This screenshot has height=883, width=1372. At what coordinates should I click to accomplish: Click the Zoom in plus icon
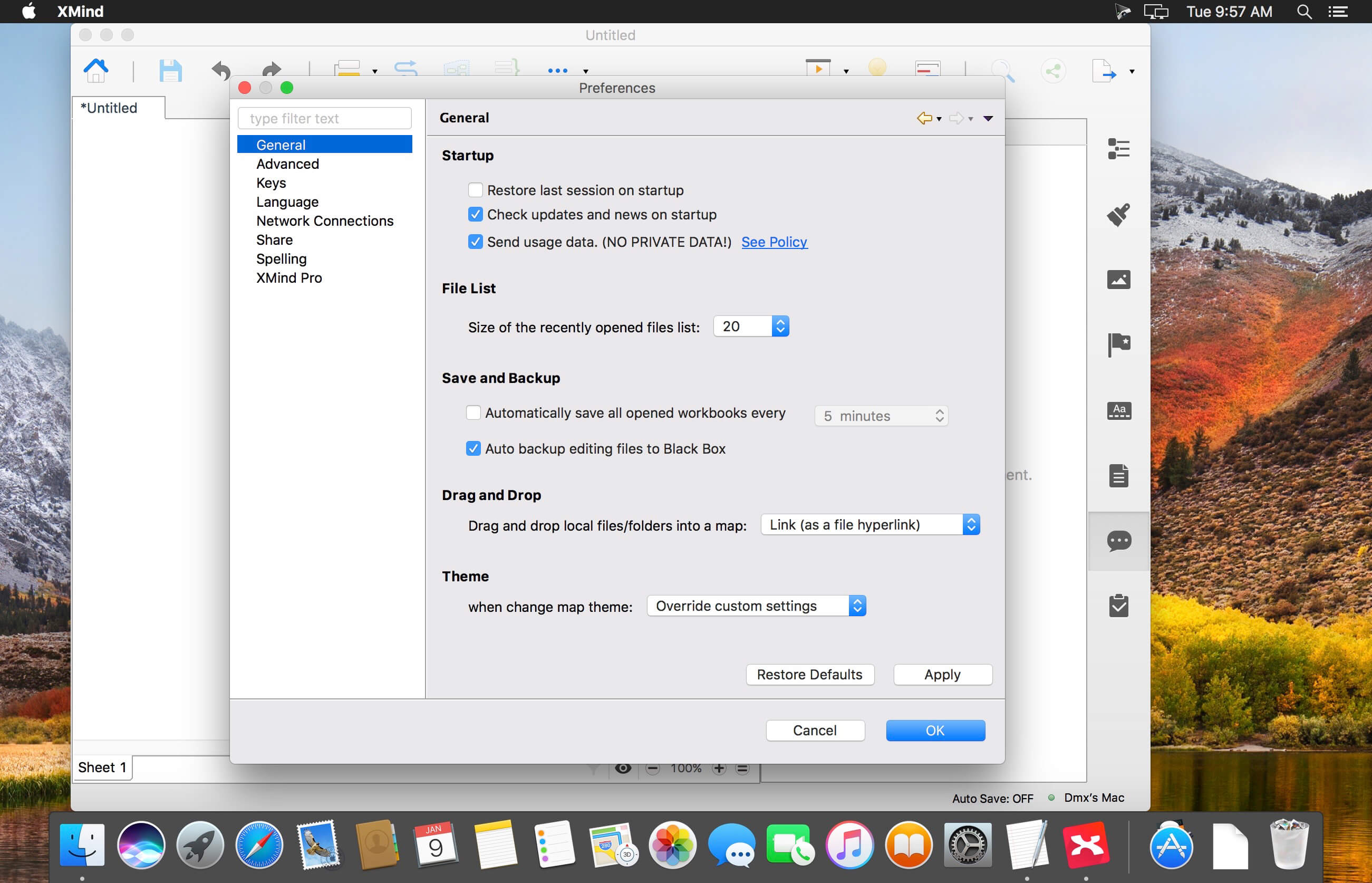click(719, 769)
